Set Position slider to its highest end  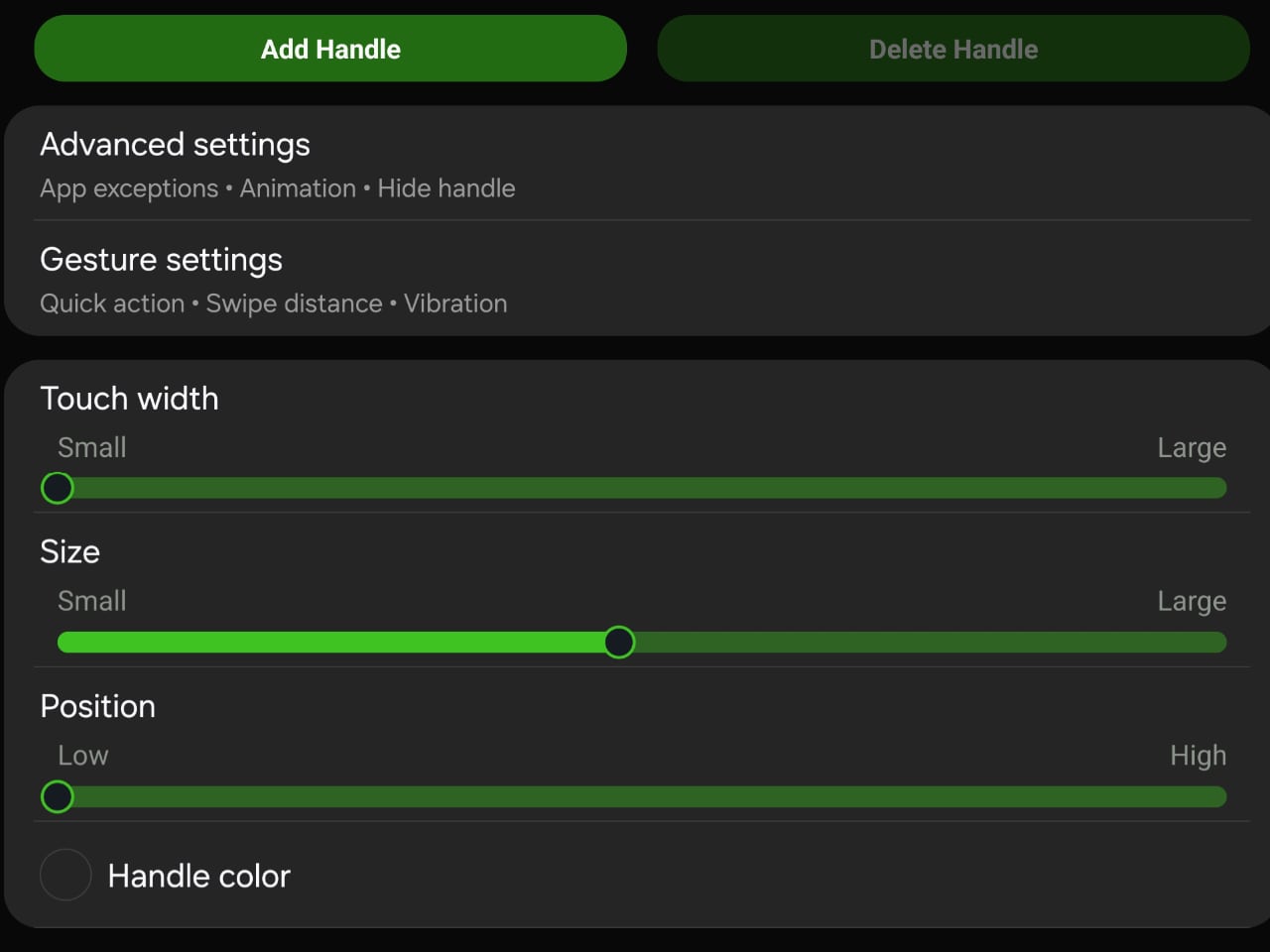pos(1219,796)
